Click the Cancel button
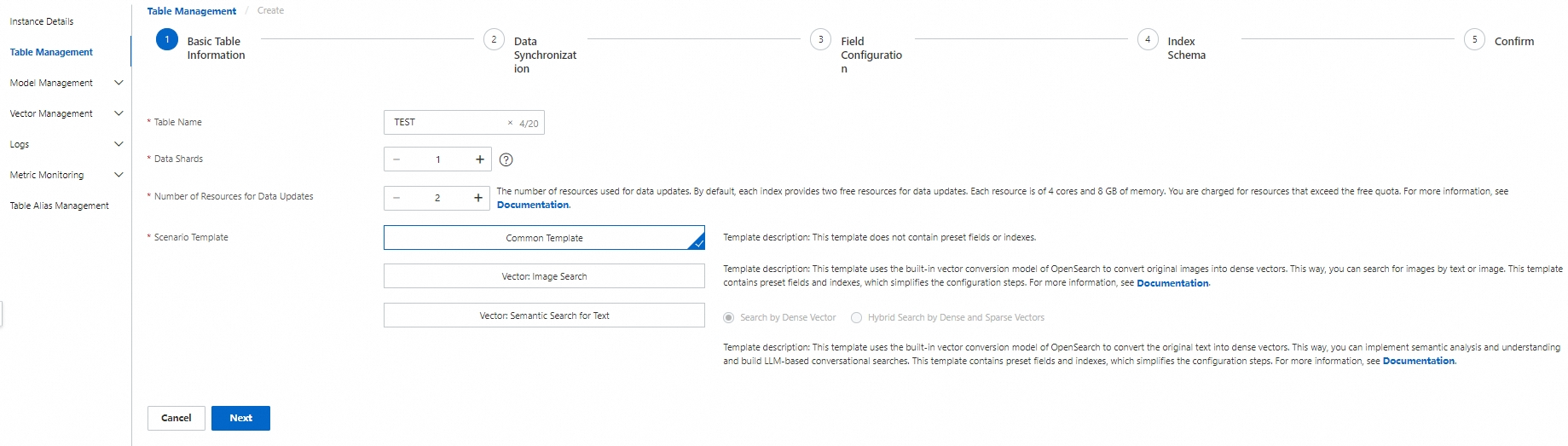Viewport: 1568px width, 446px height. tap(176, 418)
